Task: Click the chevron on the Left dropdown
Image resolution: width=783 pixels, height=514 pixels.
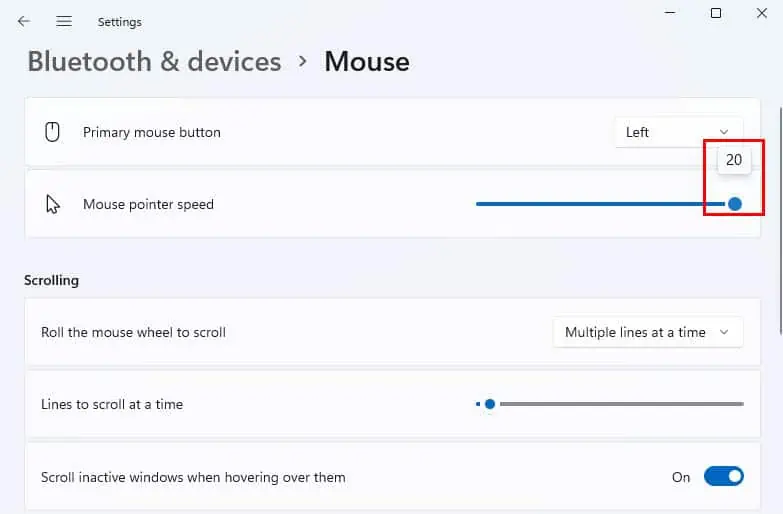Action: click(724, 132)
